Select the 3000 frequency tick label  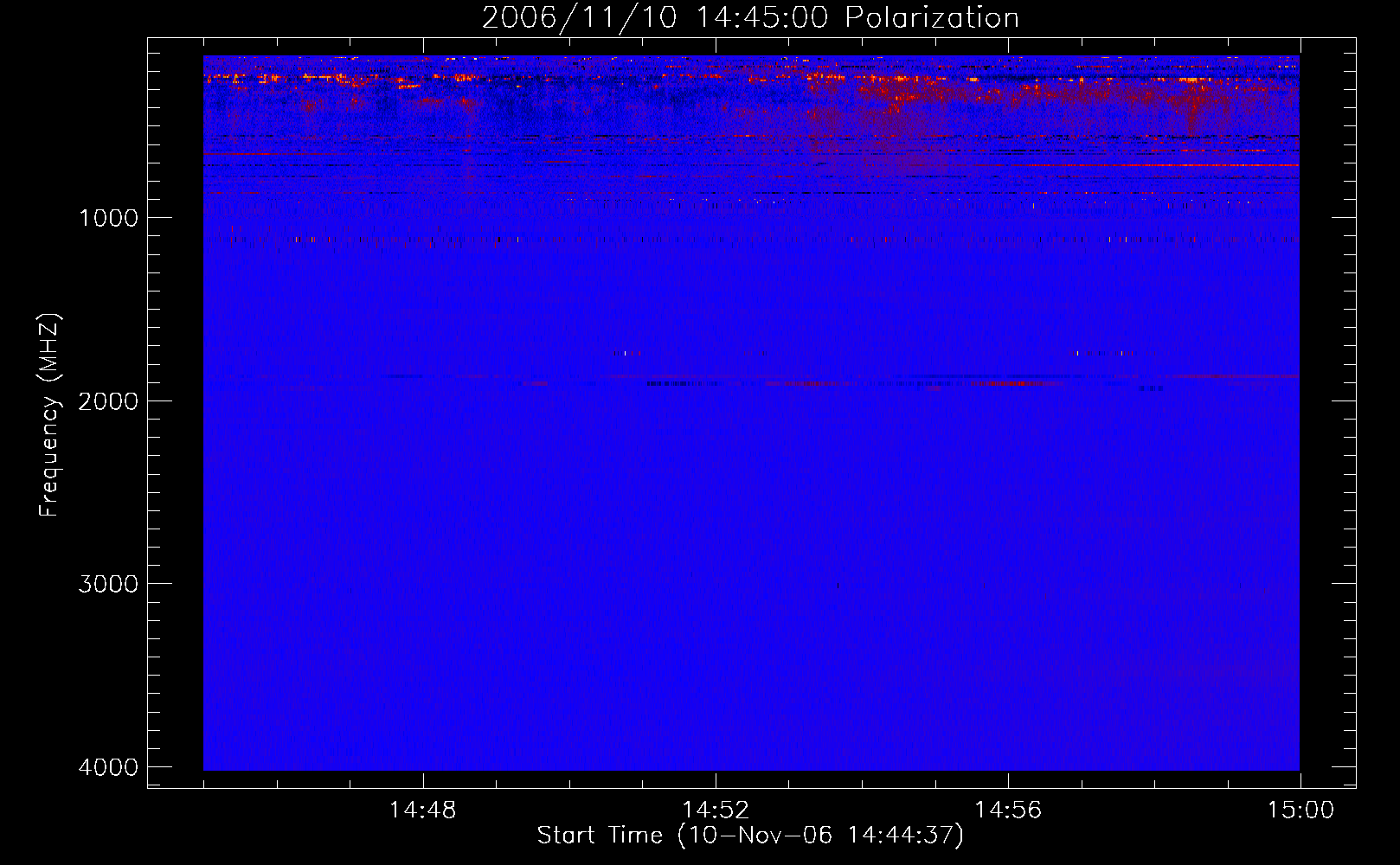(108, 584)
